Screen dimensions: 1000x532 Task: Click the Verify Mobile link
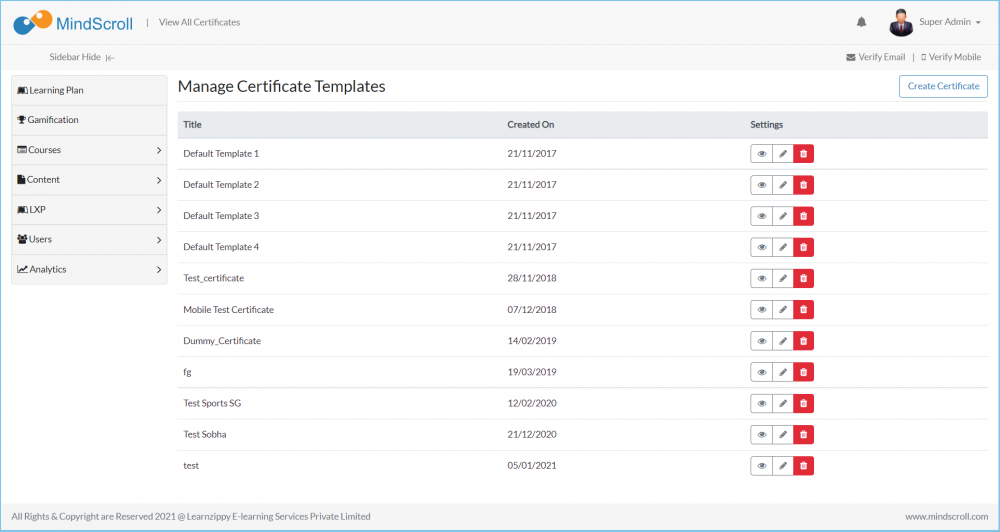pos(951,57)
